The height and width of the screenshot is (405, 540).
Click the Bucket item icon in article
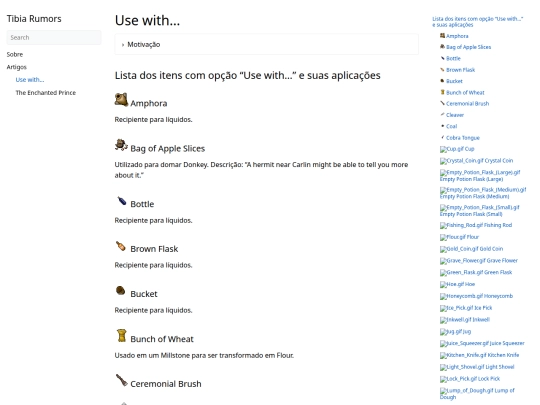pos(121,291)
